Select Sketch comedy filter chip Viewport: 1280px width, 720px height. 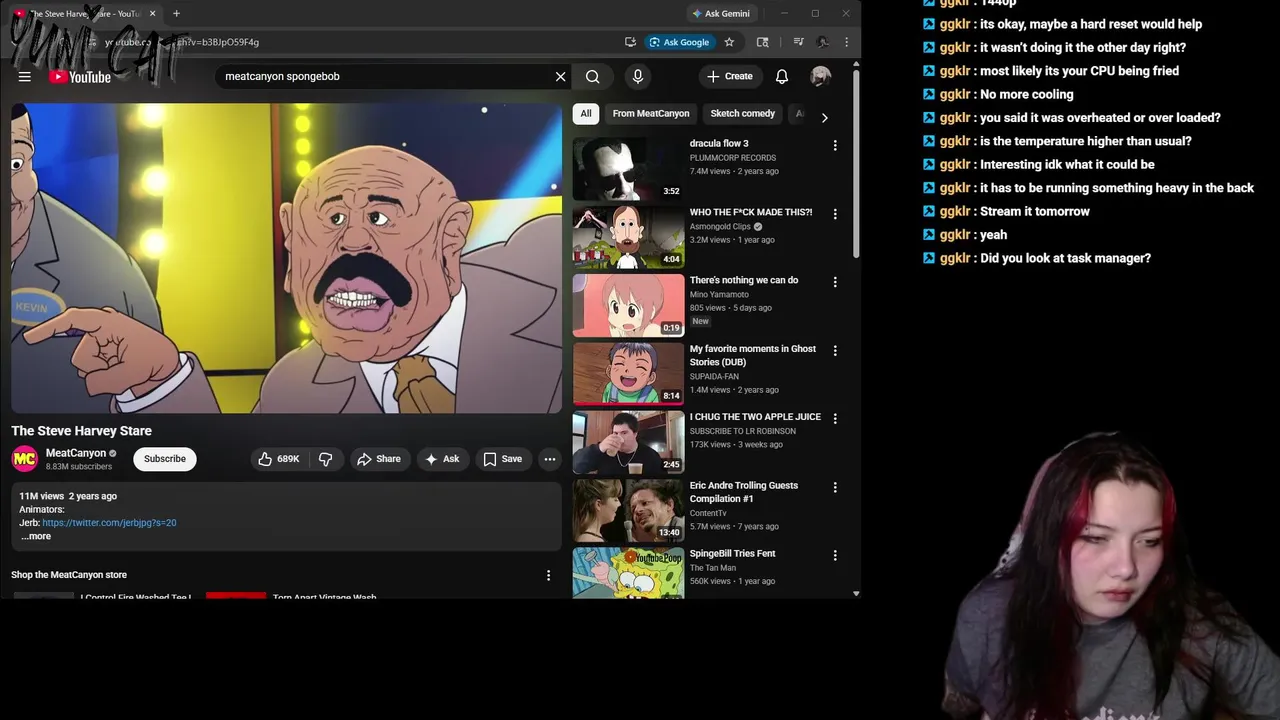tap(742, 114)
